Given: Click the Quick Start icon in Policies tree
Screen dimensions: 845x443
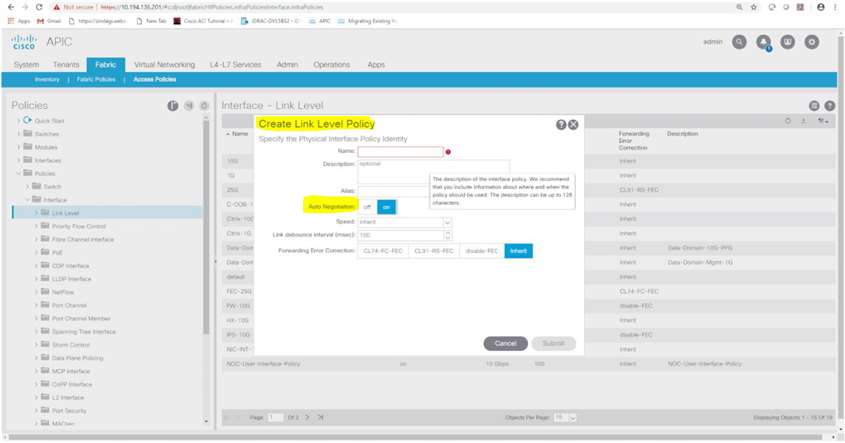Looking at the screenshot, I should coord(27,121).
